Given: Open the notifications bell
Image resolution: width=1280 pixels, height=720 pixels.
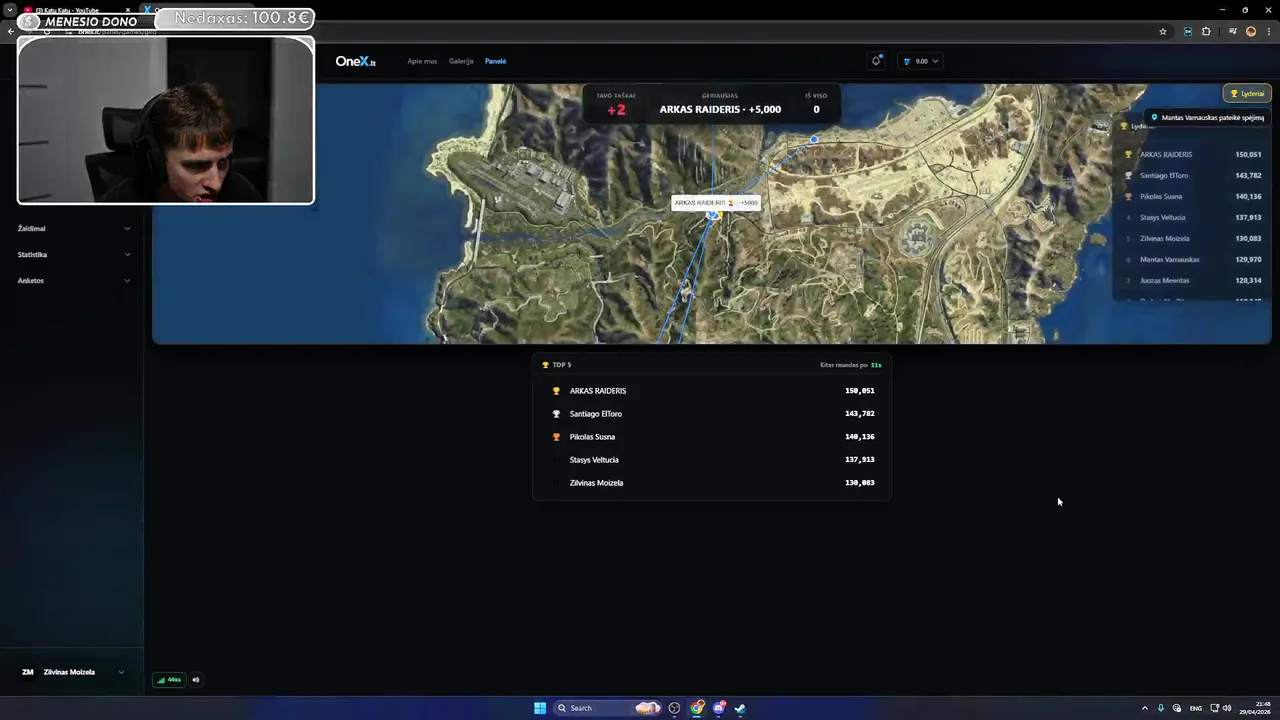Looking at the screenshot, I should (876, 61).
